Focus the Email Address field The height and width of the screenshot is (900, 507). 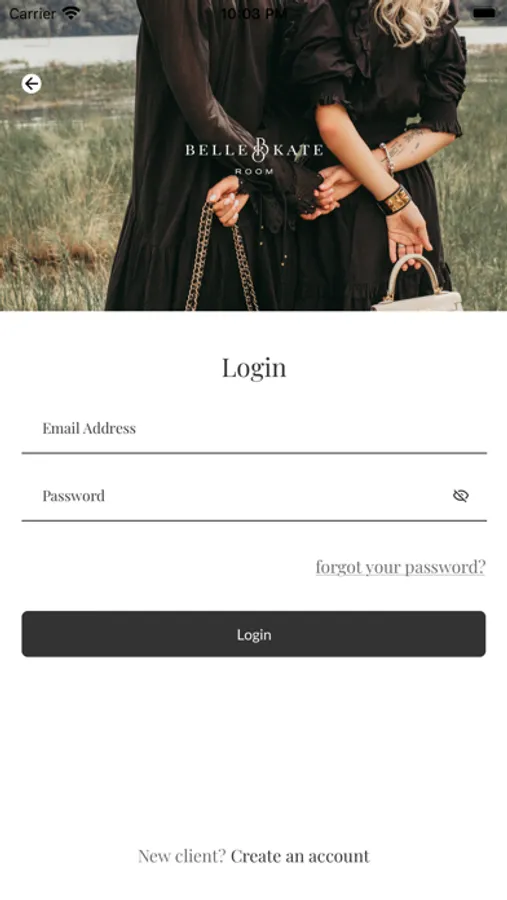[254, 429]
